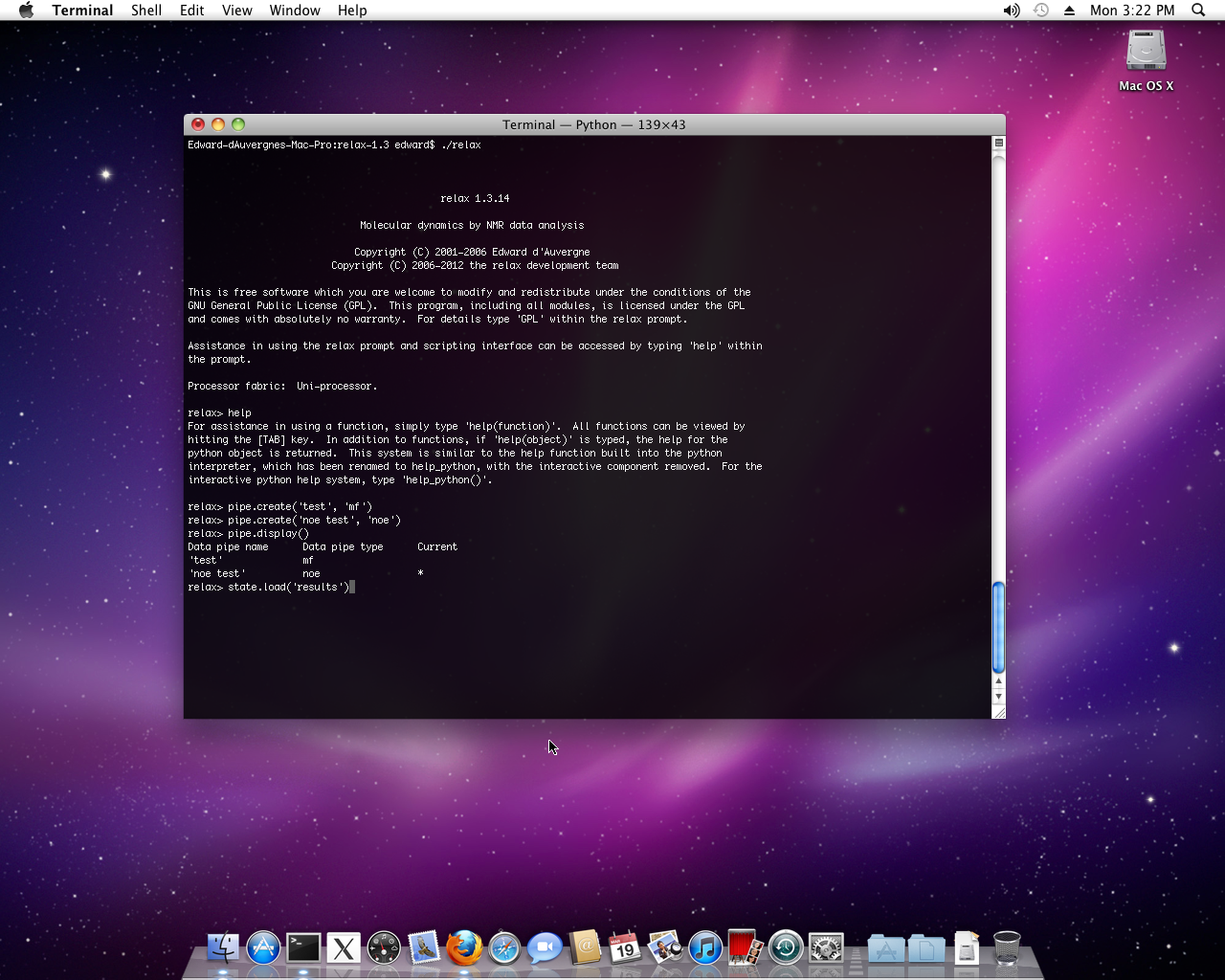
Task: Click the Terminal icon in Dock
Action: pyautogui.click(x=303, y=948)
